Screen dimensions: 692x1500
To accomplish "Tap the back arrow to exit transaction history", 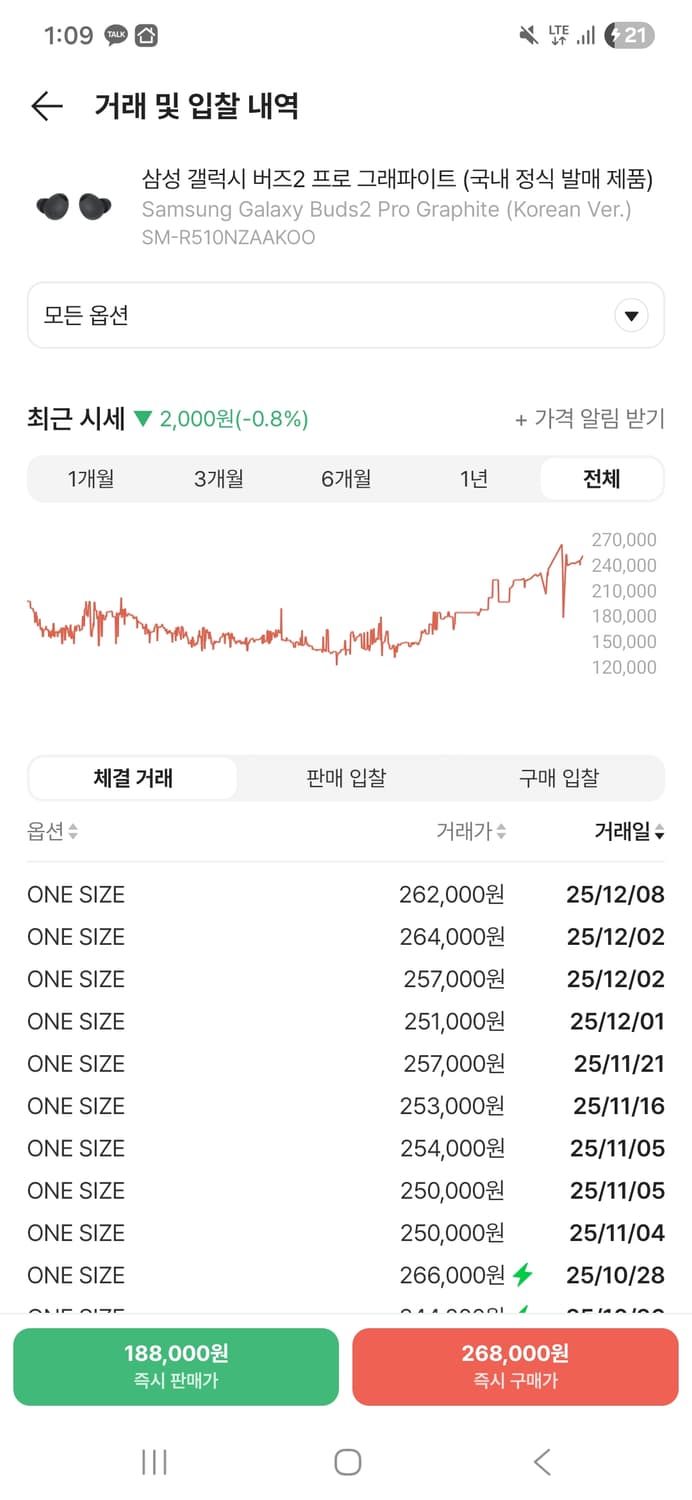I will tap(46, 106).
